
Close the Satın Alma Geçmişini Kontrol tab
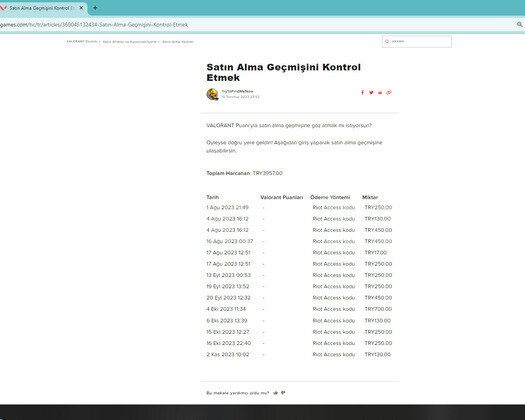81,8
